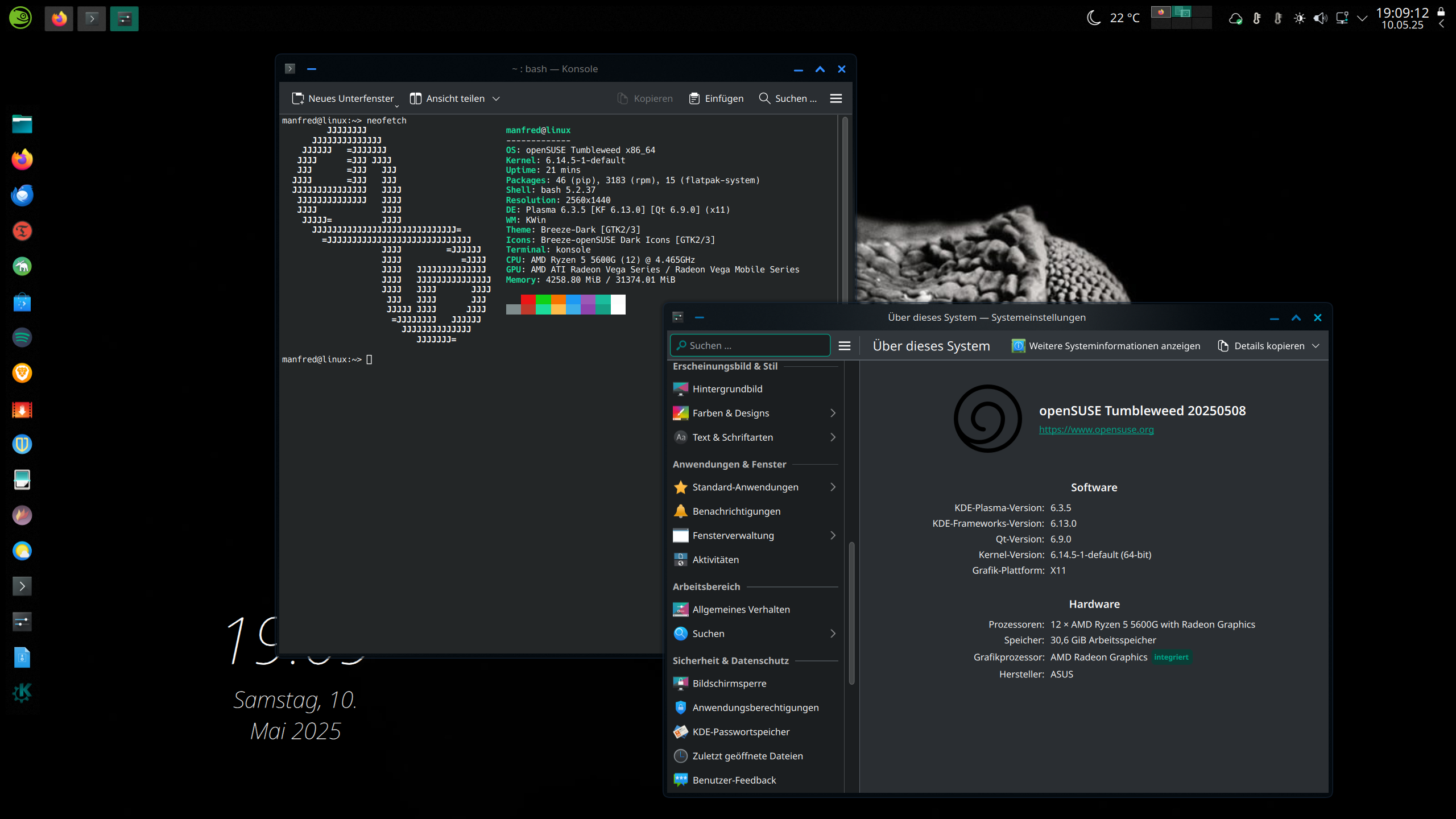Open Benachrichtigungen settings page
Image resolution: width=1456 pixels, height=819 pixels.
point(736,511)
